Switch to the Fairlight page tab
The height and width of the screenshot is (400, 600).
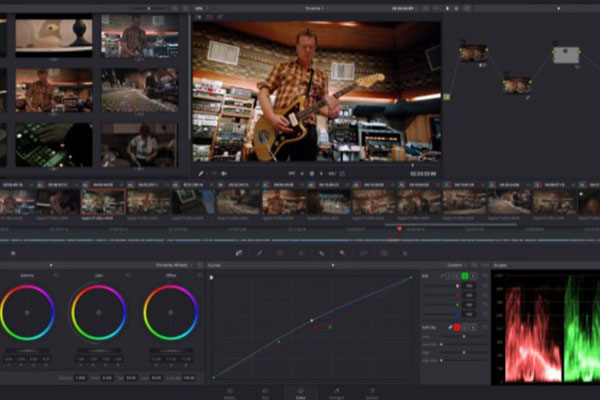click(336, 393)
